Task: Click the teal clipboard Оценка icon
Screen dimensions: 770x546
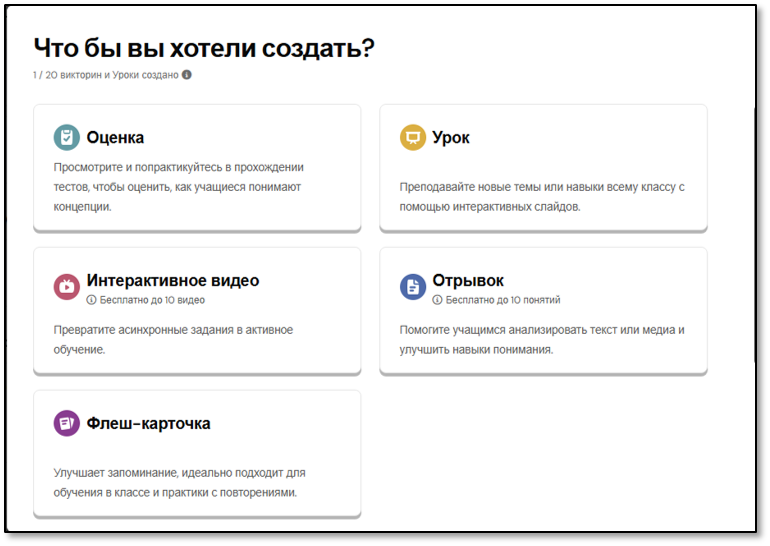Action: (x=67, y=137)
